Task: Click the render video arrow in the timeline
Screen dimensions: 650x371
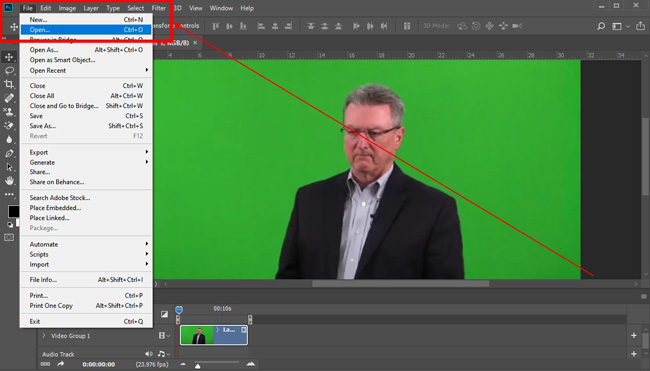Action: tap(61, 364)
